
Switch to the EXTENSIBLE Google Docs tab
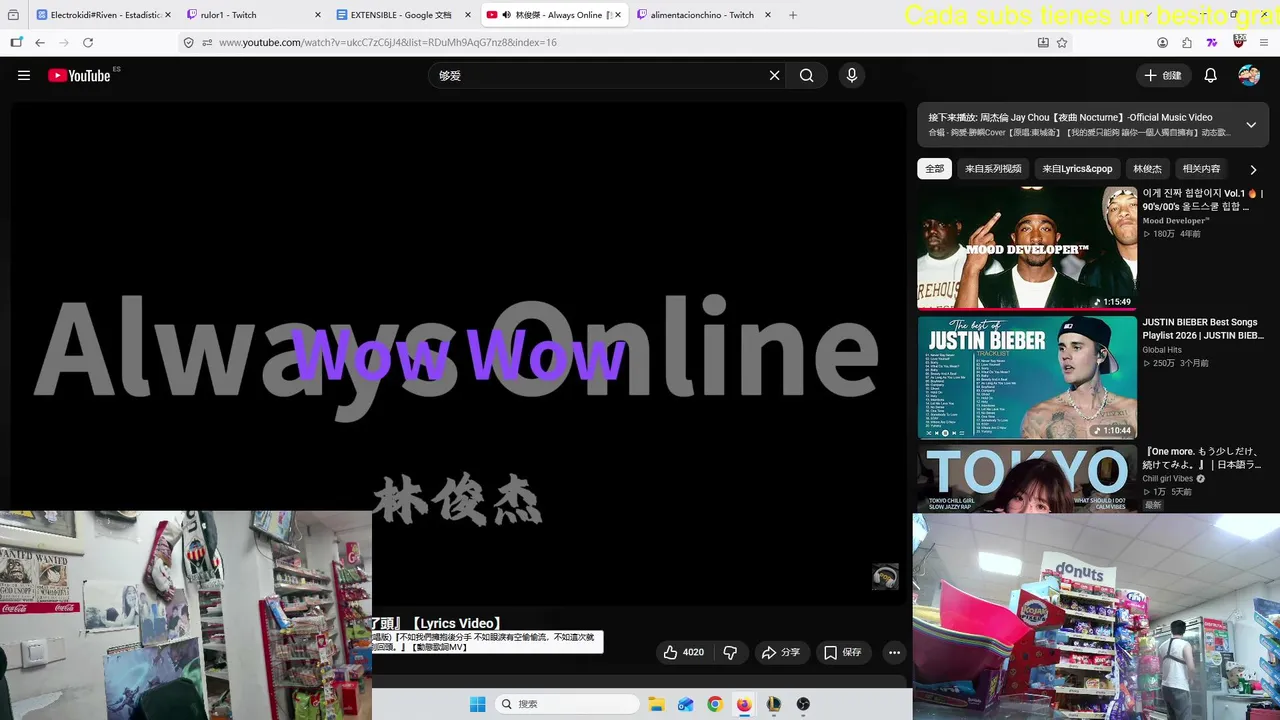pos(404,15)
